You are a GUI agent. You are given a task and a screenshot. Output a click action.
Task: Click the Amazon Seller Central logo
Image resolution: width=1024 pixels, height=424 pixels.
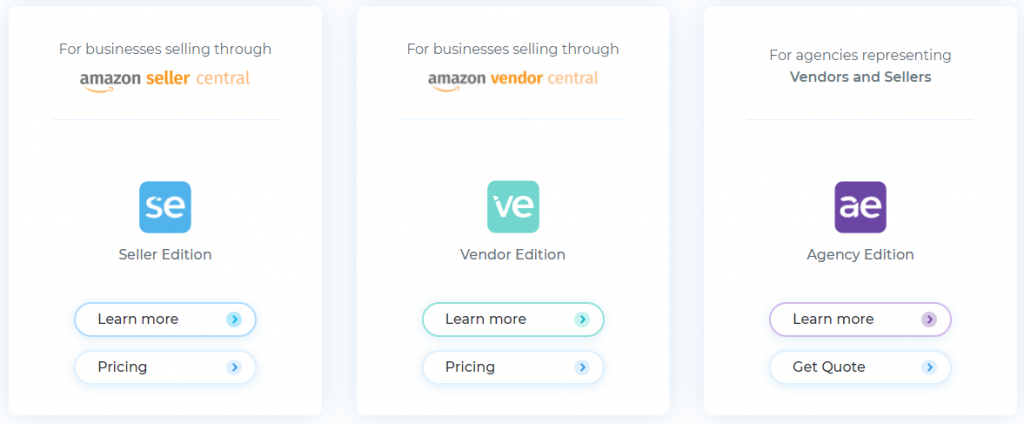point(165,81)
